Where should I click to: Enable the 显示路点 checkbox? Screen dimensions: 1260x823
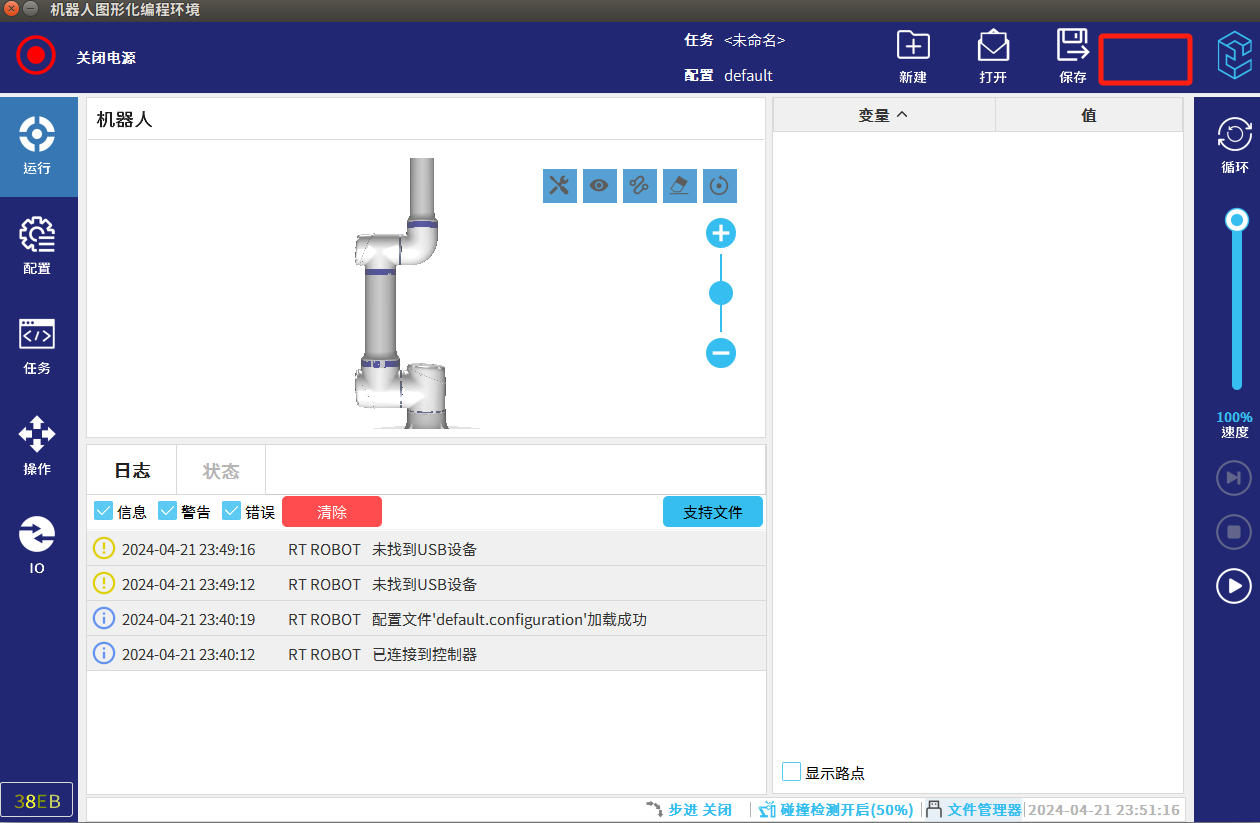coord(792,772)
